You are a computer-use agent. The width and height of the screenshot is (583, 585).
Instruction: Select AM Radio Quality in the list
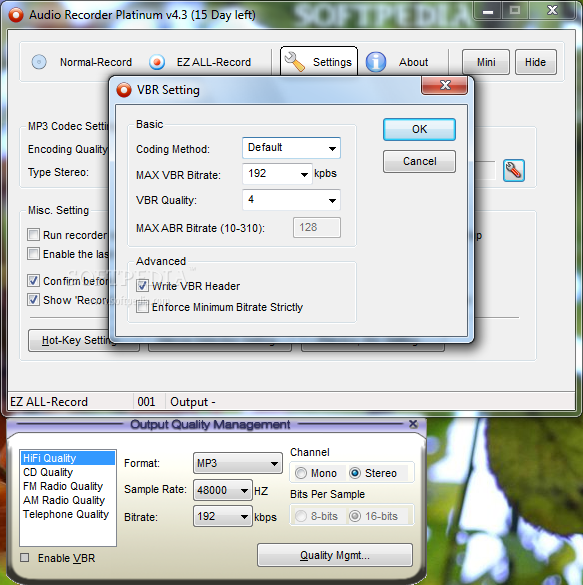[x=68, y=500]
